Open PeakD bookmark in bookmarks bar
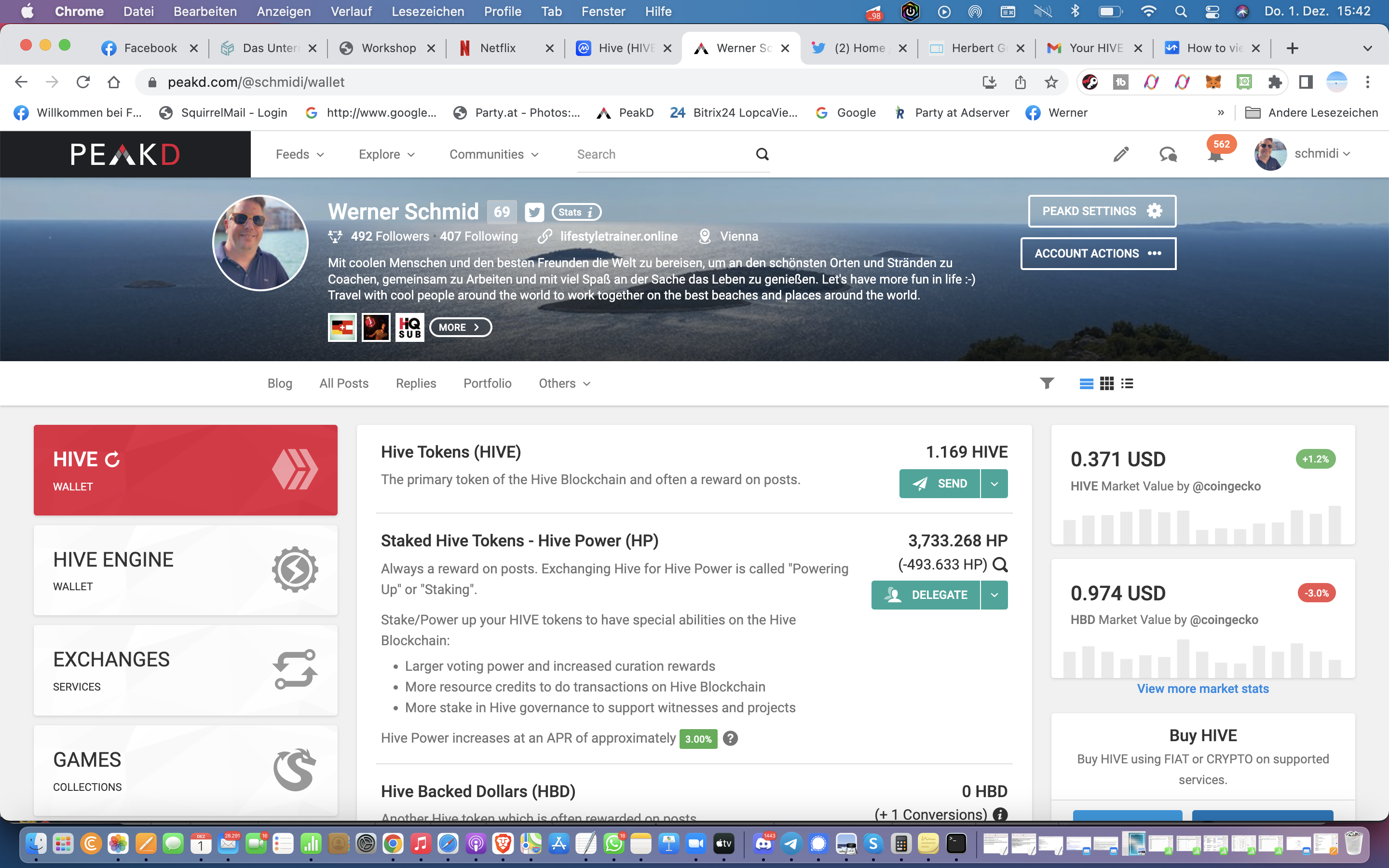Screen dimensions: 1389x868 (x=625, y=112)
